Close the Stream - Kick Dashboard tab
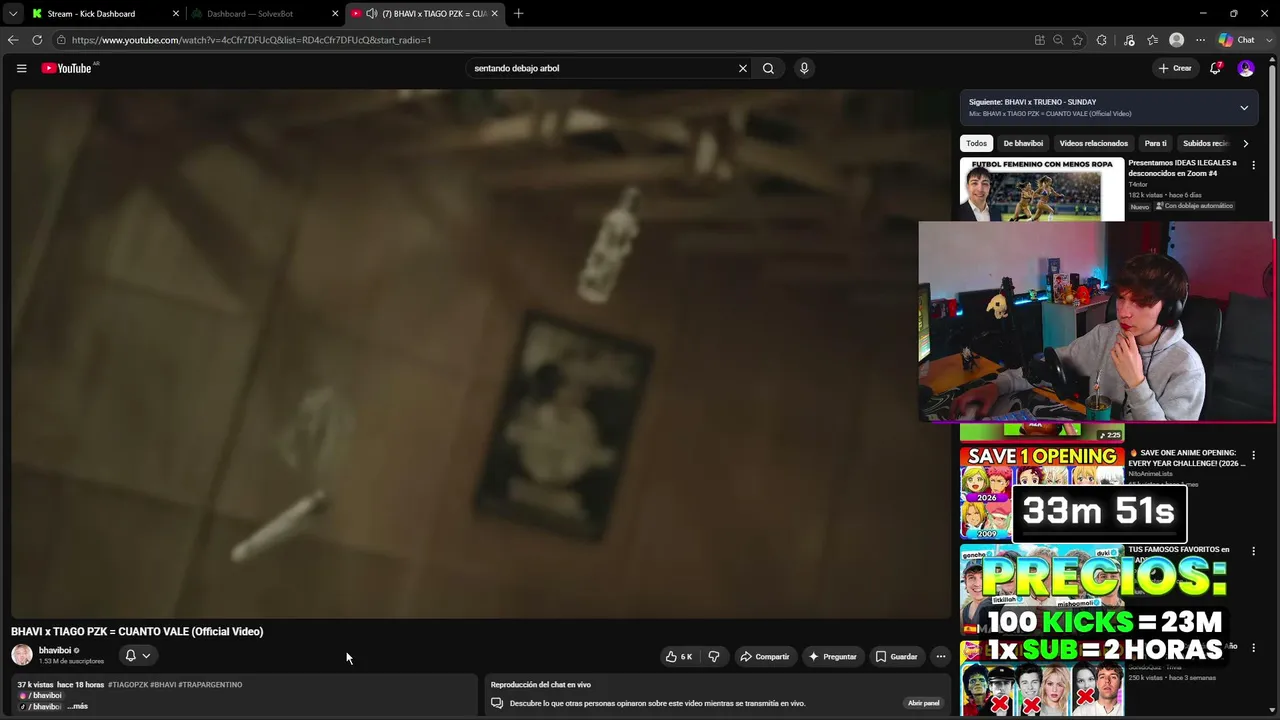The width and height of the screenshot is (1280, 720). click(x=176, y=14)
